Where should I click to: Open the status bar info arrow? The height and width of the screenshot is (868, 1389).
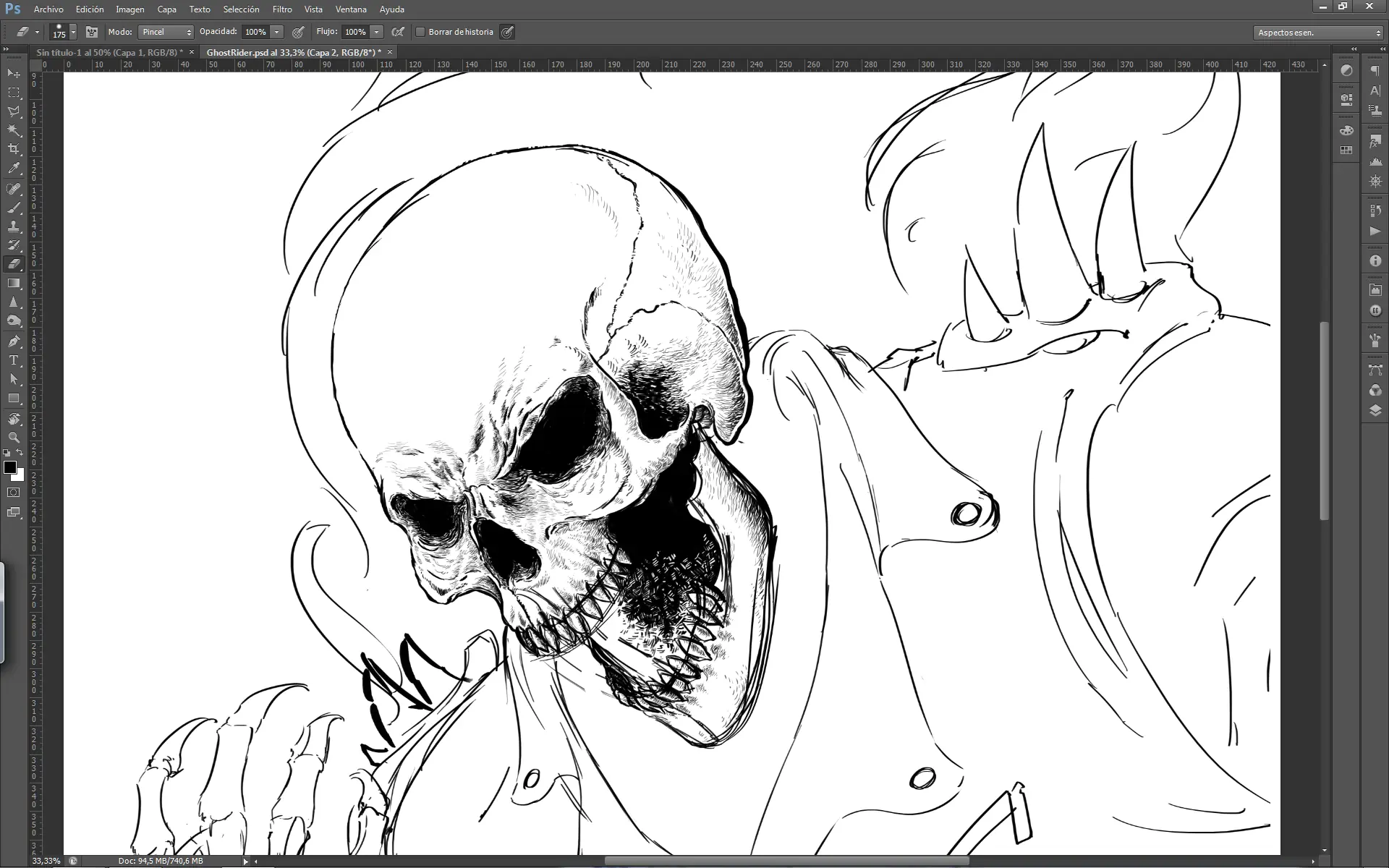[x=246, y=861]
